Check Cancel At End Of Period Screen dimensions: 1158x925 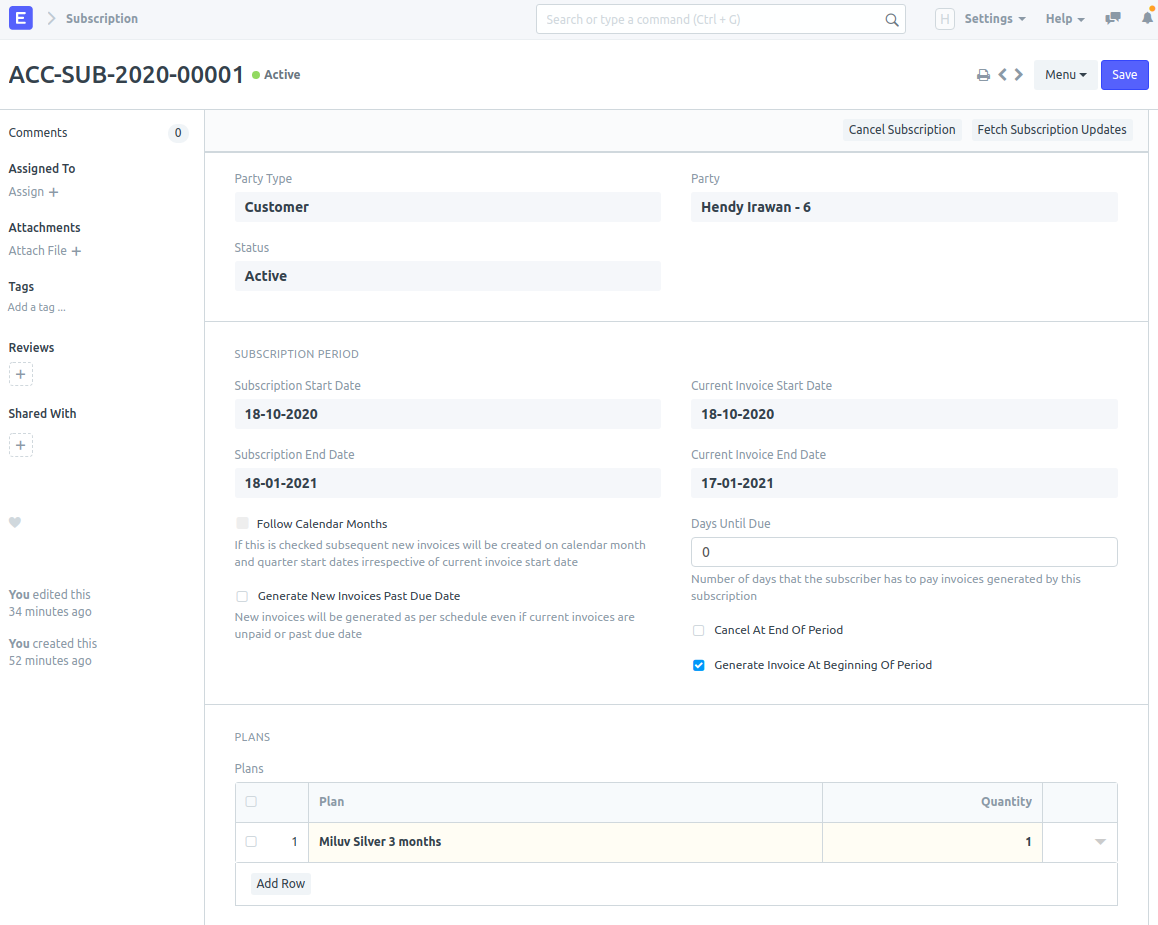tap(699, 630)
